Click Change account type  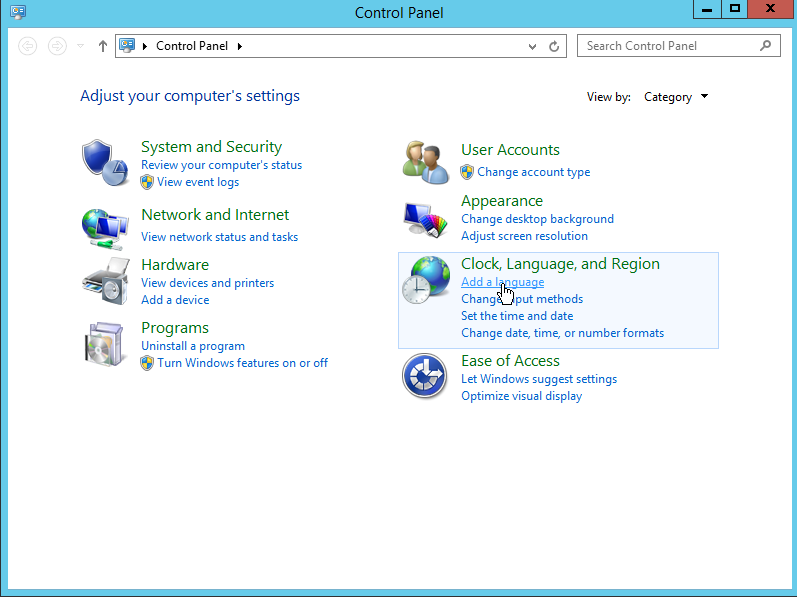(x=533, y=172)
